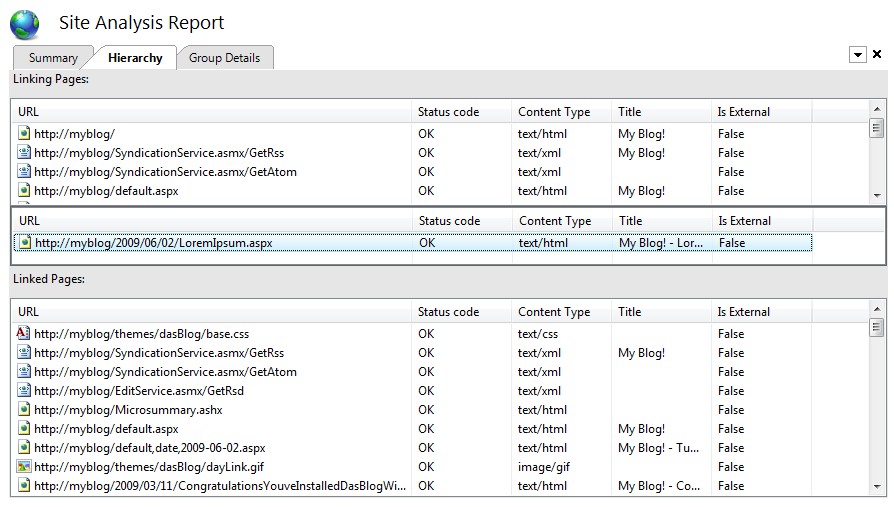The image size is (894, 507).
Task: Click the page icon of the LoremIpsum.aspx row
Action: click(x=25, y=242)
